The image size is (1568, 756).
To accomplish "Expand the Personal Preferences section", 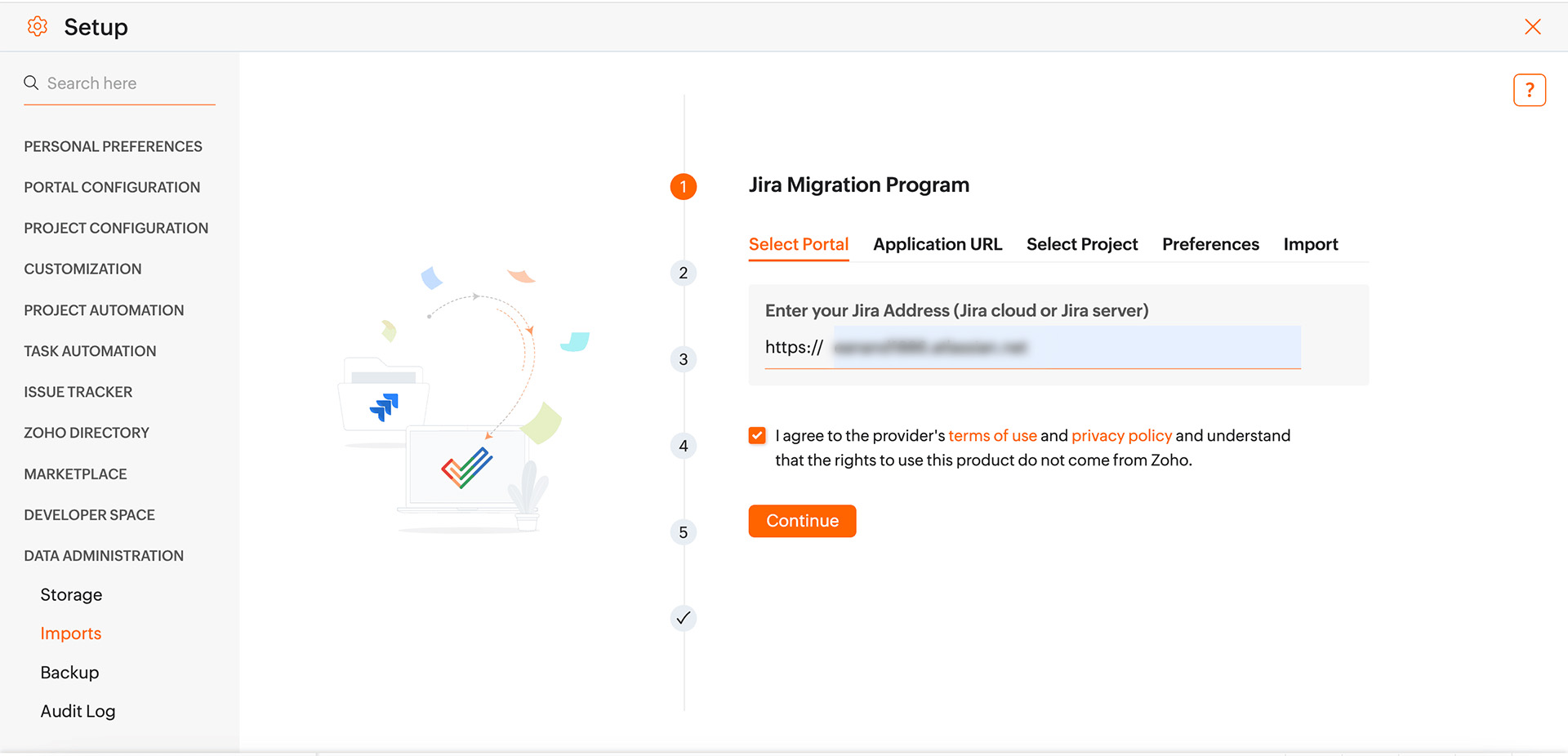I will tap(113, 147).
